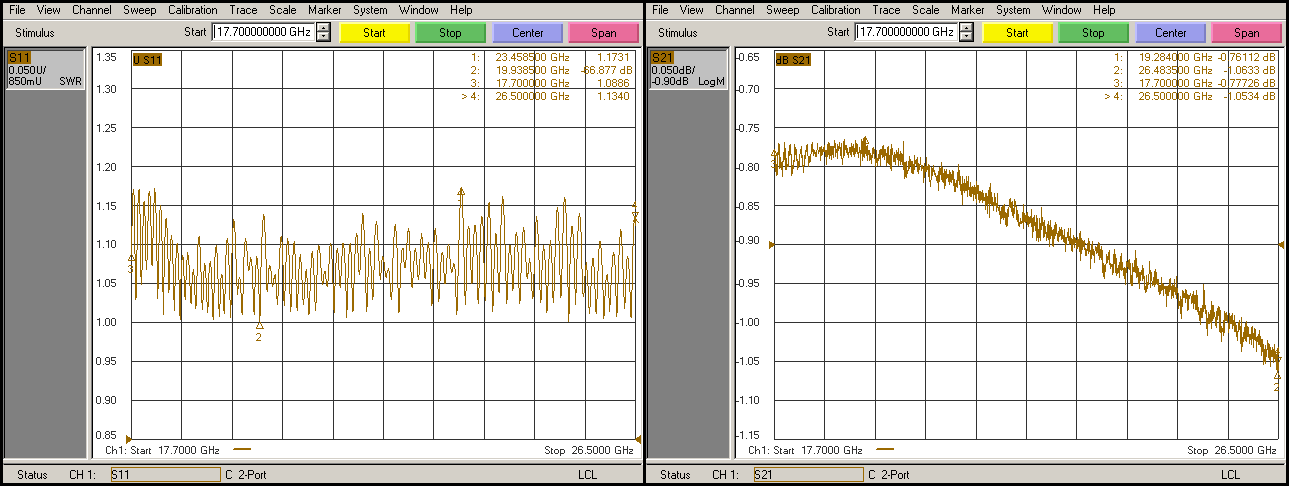Click pink Span button in S21 window
Image resolution: width=1289 pixels, height=486 pixels.
click(x=1246, y=33)
